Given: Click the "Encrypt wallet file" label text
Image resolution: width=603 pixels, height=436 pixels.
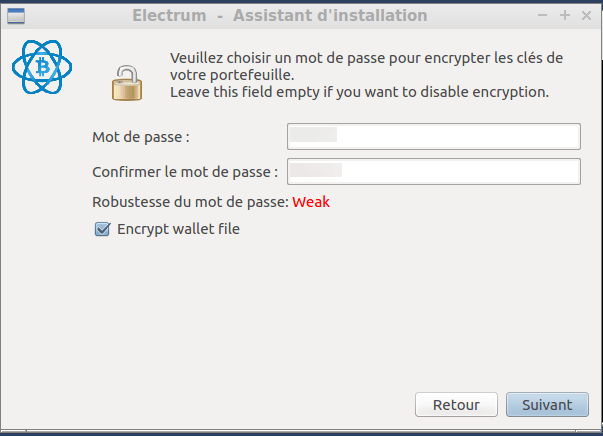Looking at the screenshot, I should (178, 229).
